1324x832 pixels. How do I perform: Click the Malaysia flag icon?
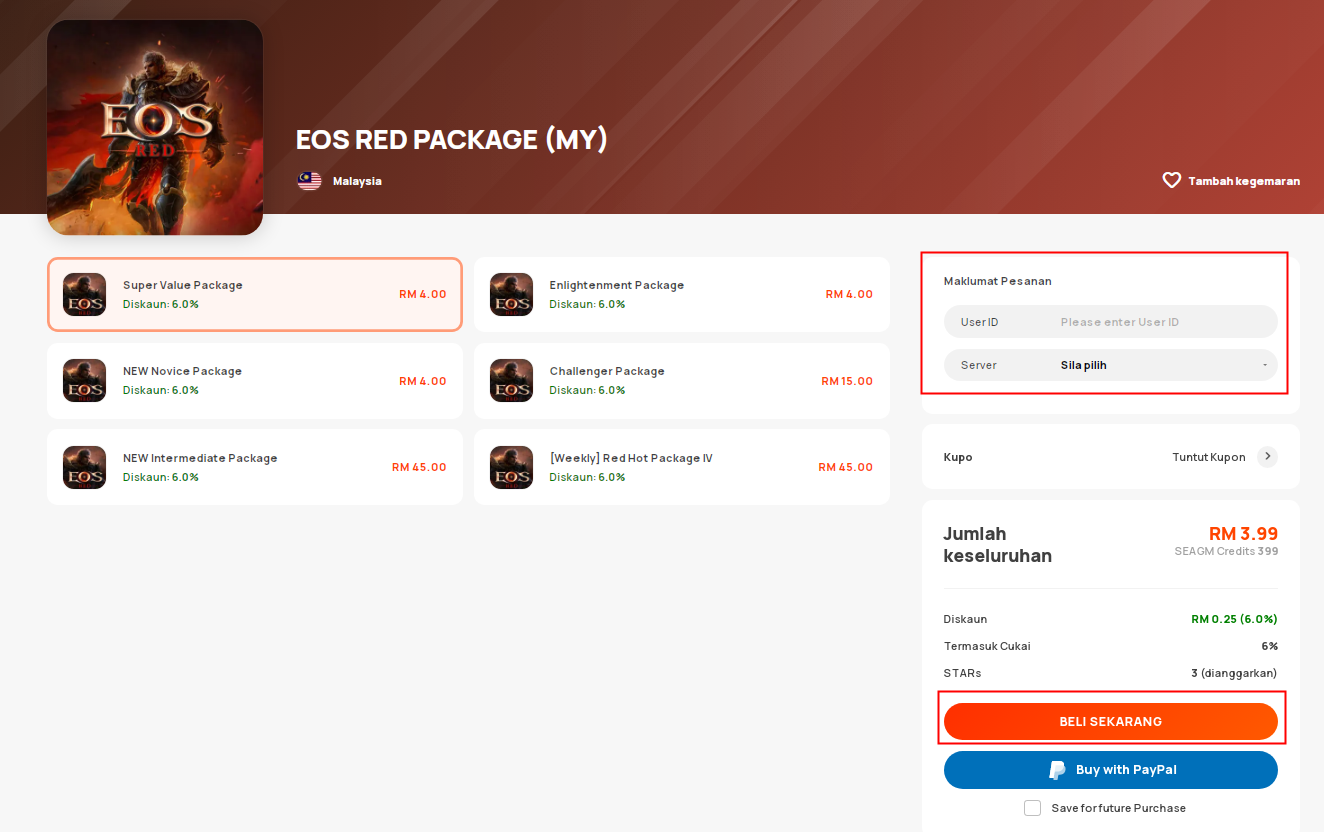point(309,181)
